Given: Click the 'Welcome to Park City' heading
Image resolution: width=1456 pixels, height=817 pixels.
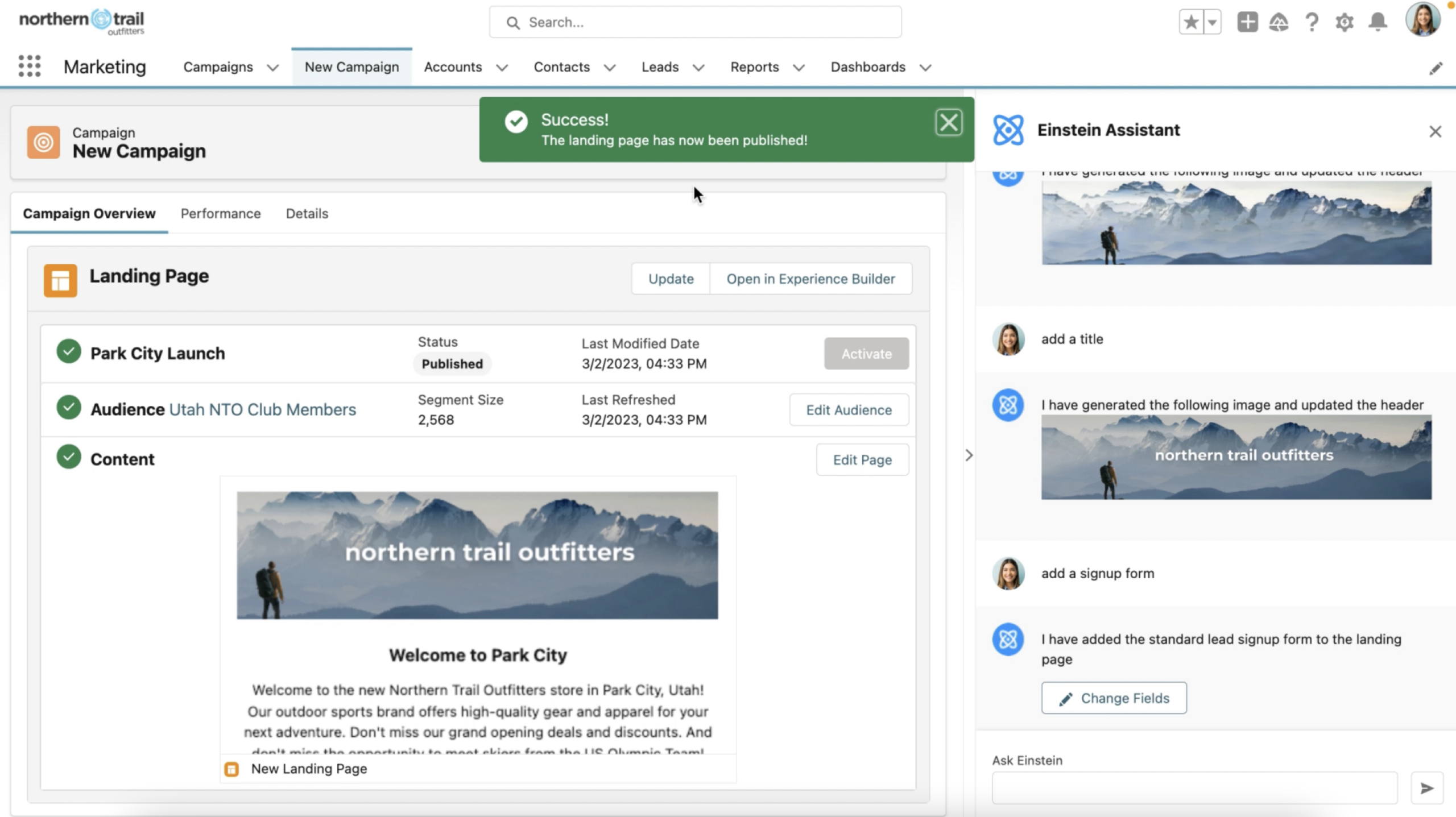Looking at the screenshot, I should [478, 656].
